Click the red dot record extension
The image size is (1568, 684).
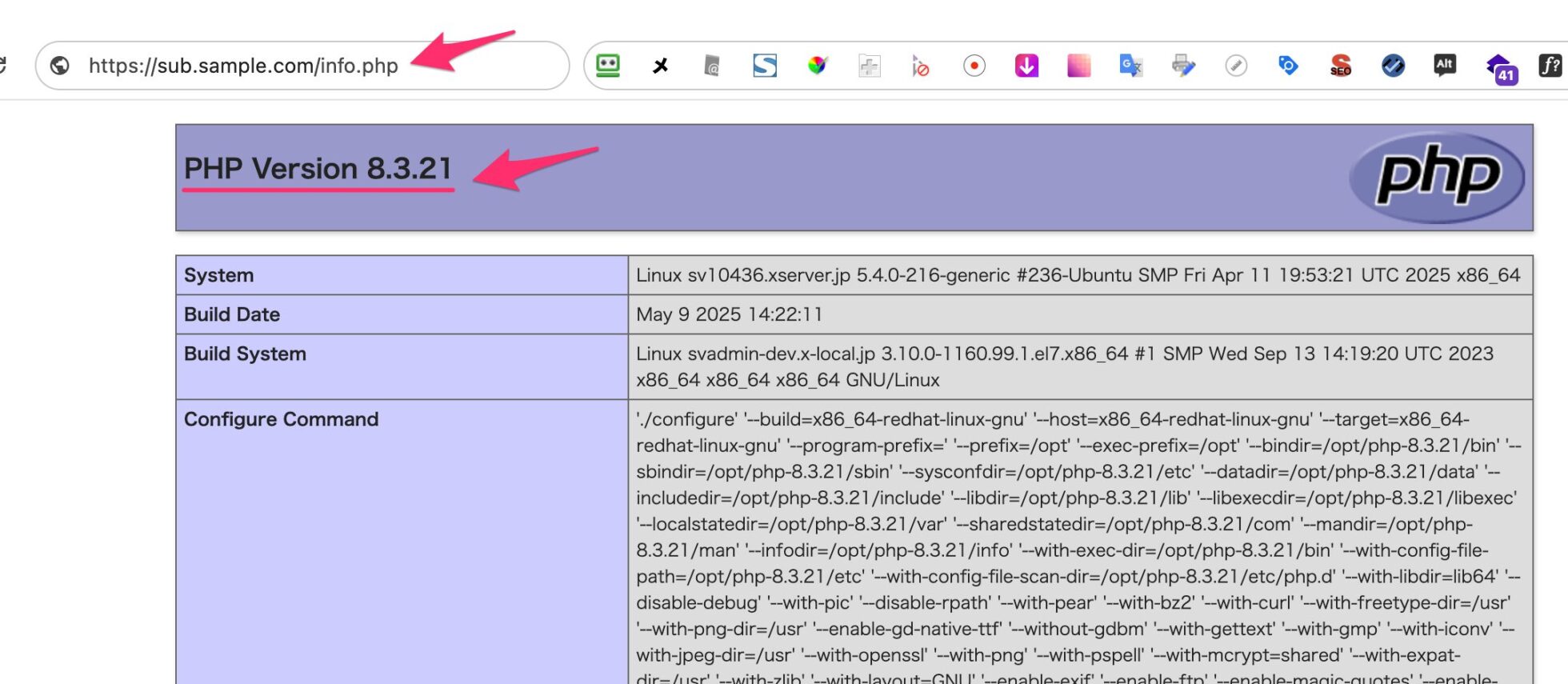pyautogui.click(x=974, y=66)
